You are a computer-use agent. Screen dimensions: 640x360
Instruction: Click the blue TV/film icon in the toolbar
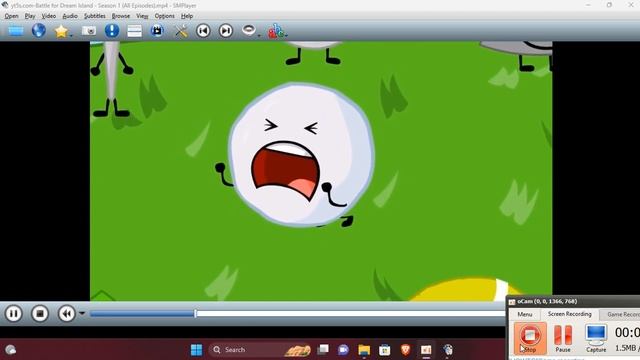[x=157, y=31]
